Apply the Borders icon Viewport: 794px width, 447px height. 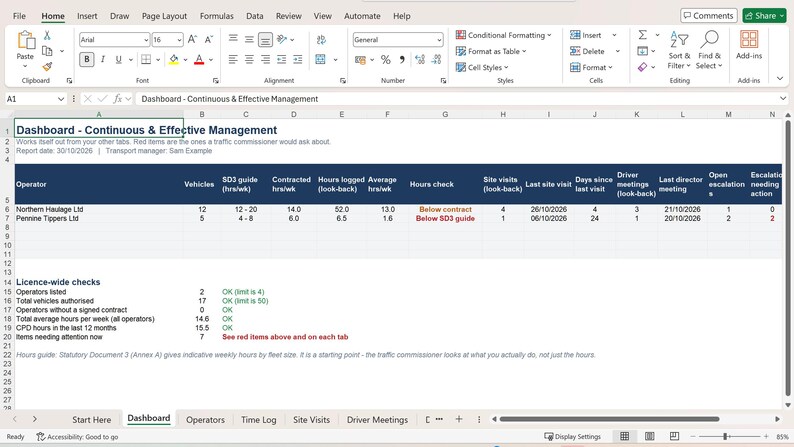[x=146, y=60]
